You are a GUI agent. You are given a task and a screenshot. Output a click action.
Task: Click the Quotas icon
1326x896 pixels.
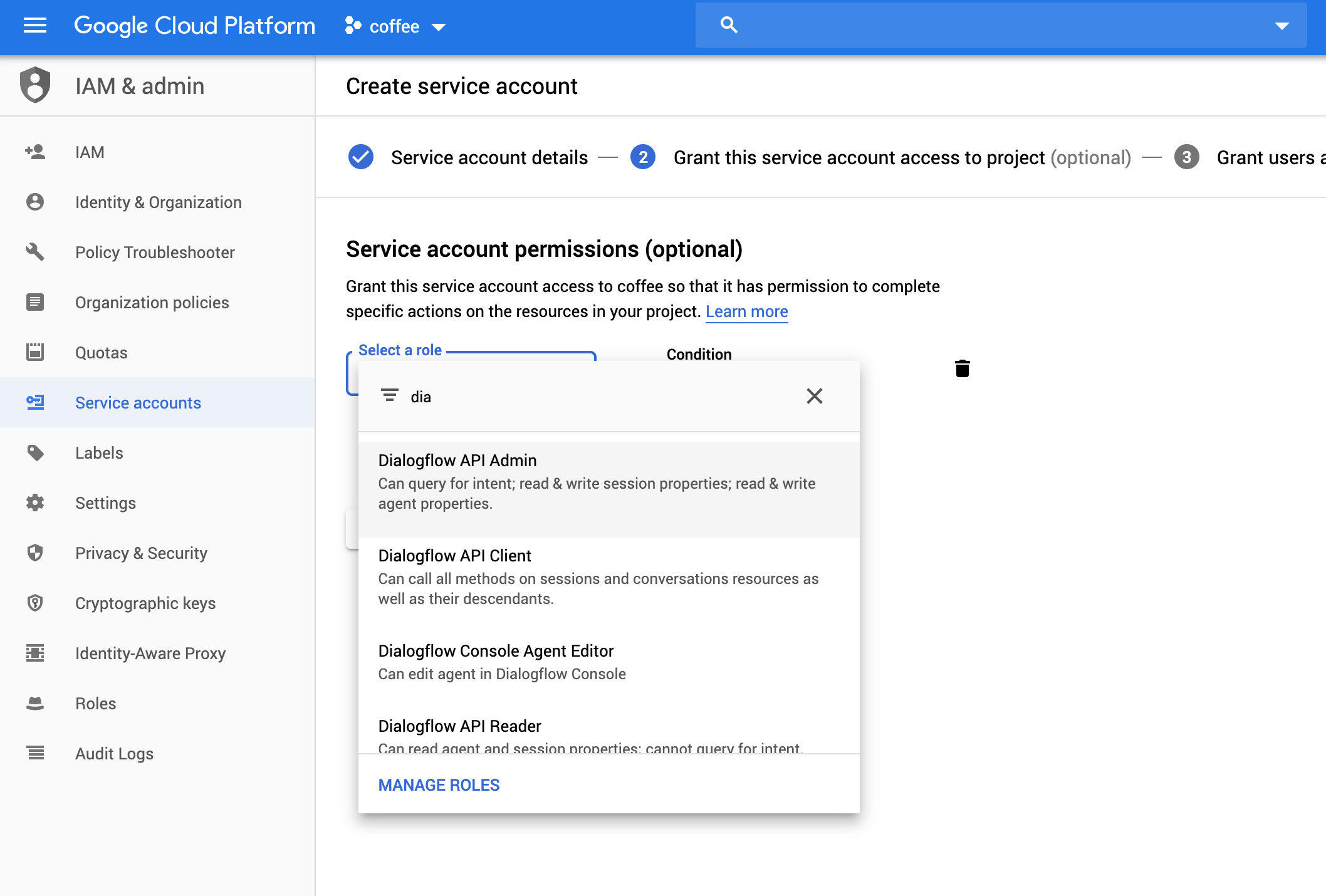coord(35,352)
